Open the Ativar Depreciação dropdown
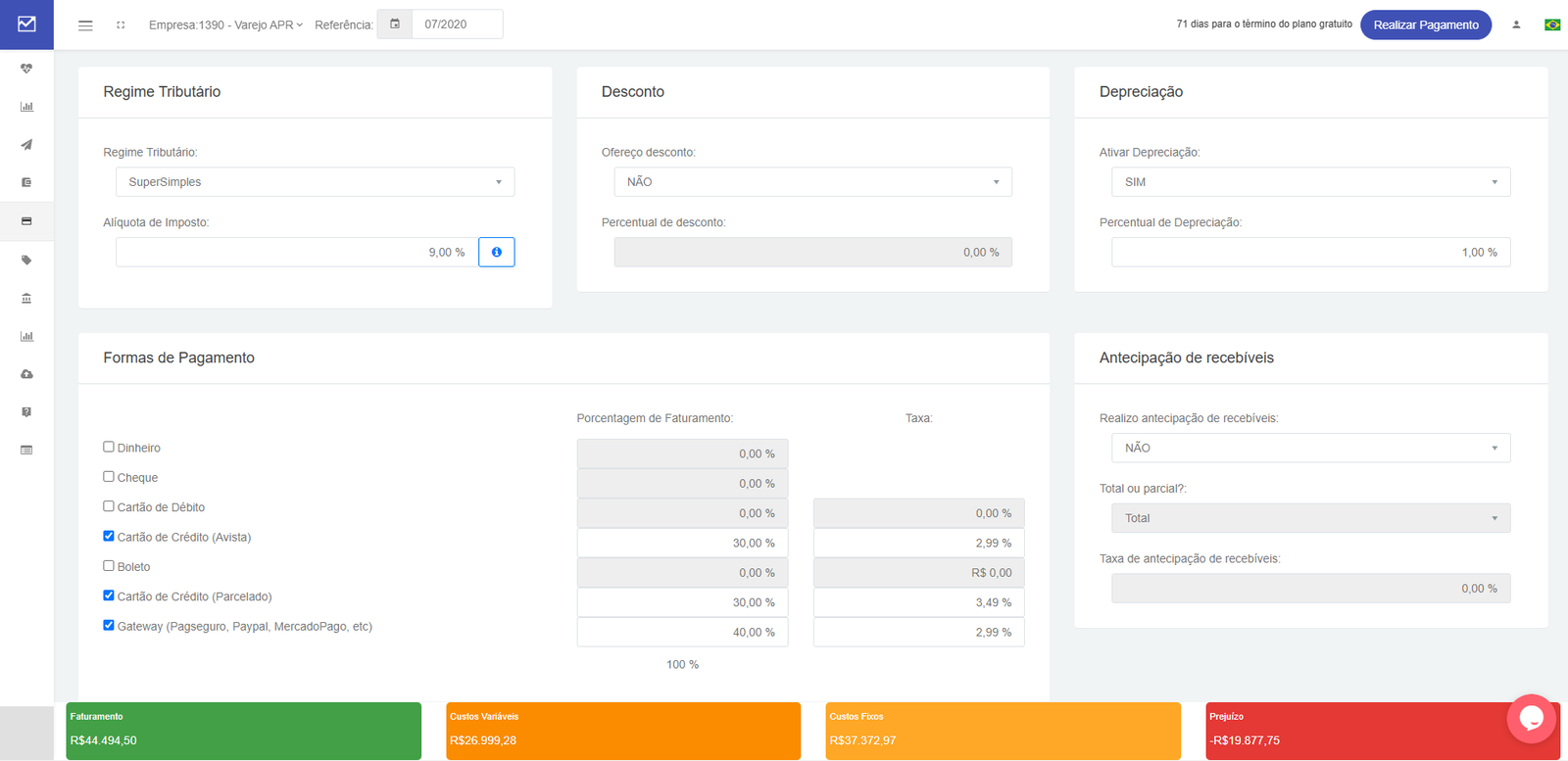This screenshot has height=761, width=1568. point(1310,182)
